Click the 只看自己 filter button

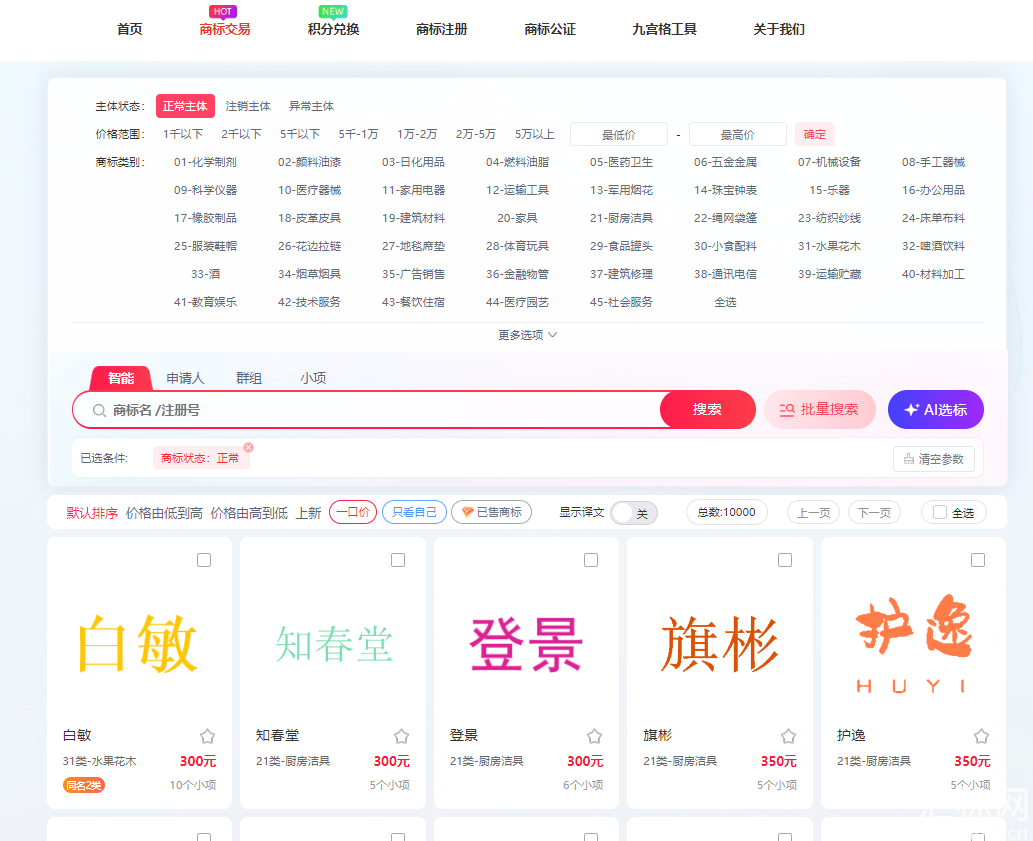[414, 512]
